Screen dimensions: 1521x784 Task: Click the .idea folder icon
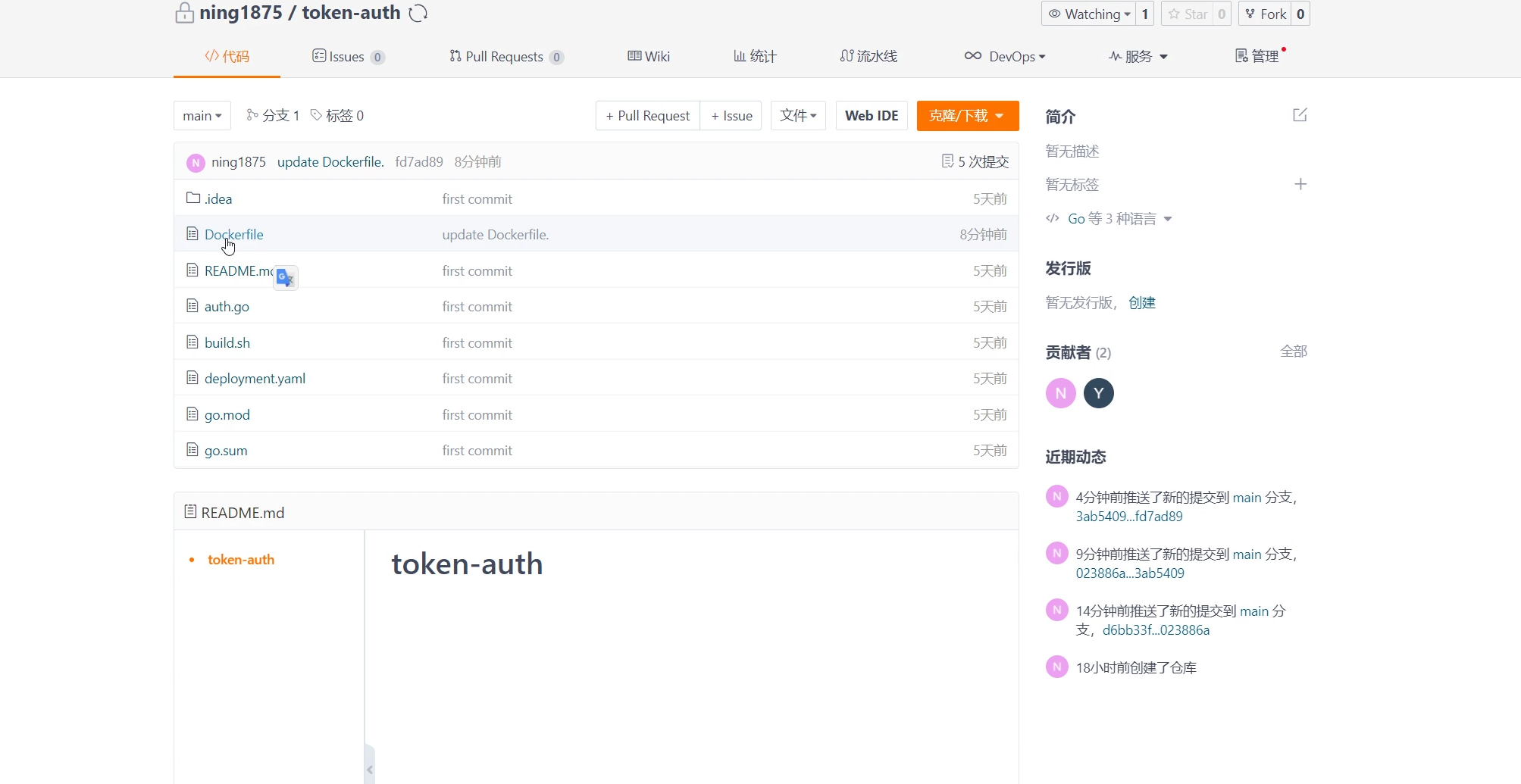[192, 198]
